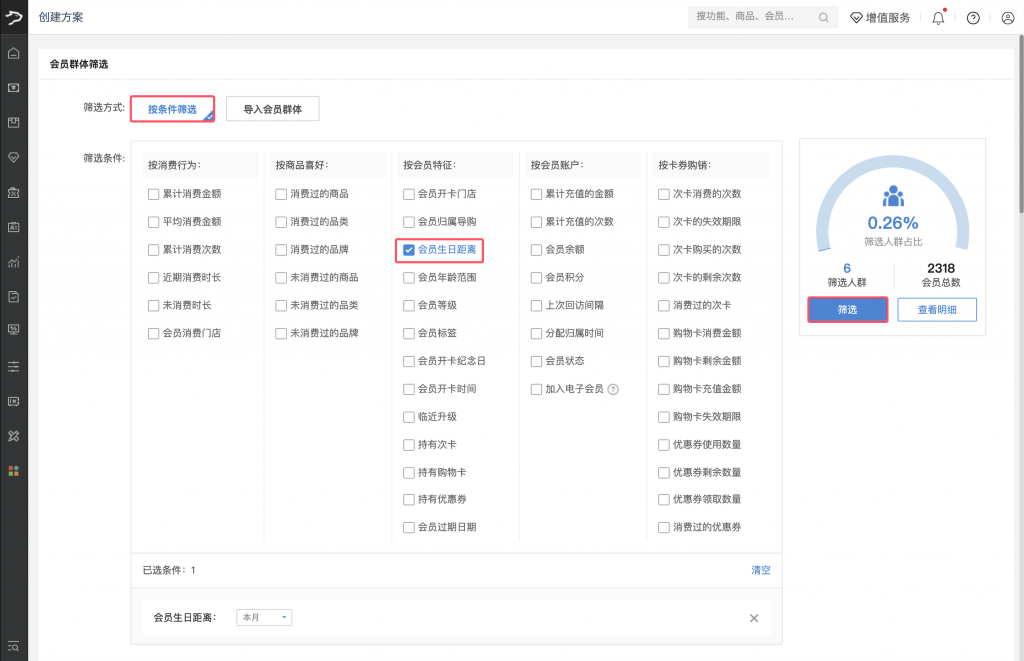1024x661 pixels.
Task: Click the blue 筛选 button
Action: click(847, 310)
